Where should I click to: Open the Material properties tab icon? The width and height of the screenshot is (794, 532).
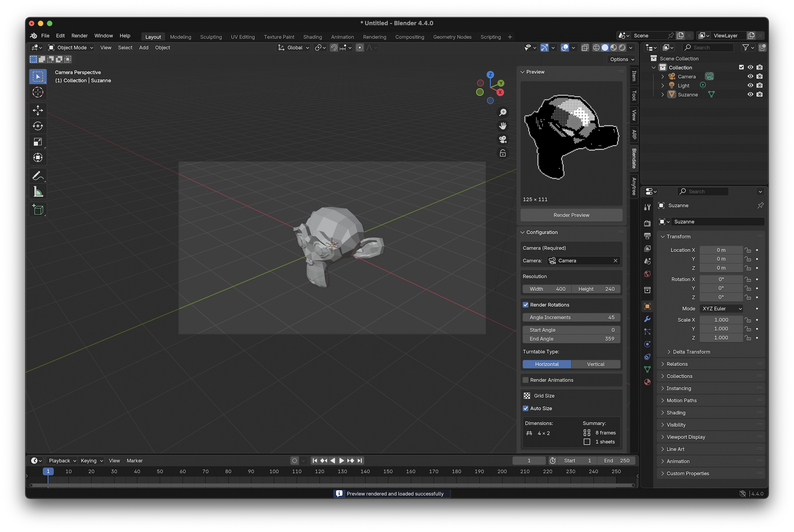[x=648, y=382]
